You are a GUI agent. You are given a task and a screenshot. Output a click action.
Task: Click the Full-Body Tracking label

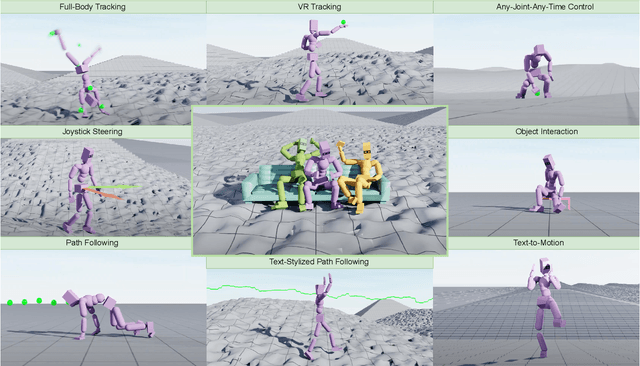pos(92,7)
